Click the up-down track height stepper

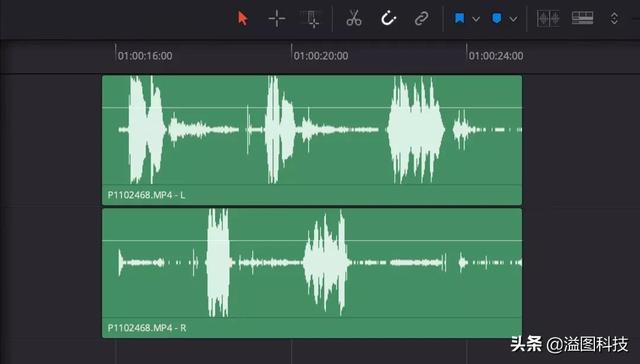click(614, 18)
